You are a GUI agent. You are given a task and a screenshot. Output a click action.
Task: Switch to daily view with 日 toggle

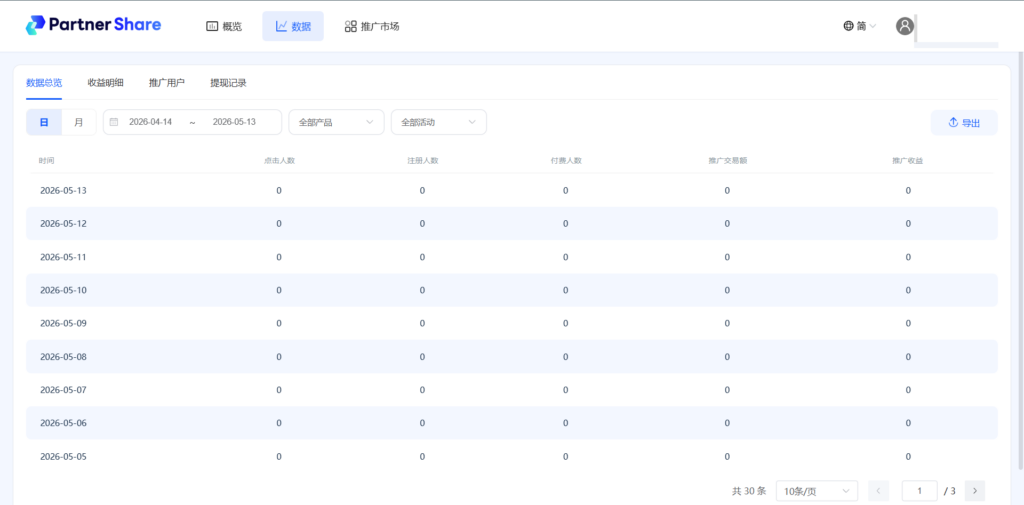[44, 122]
